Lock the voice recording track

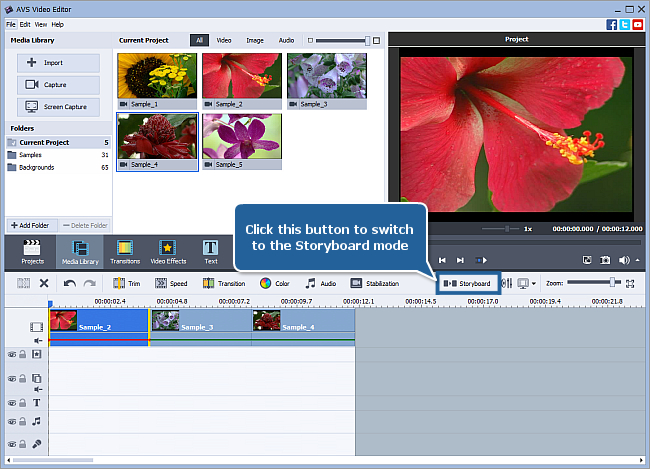coord(23,444)
